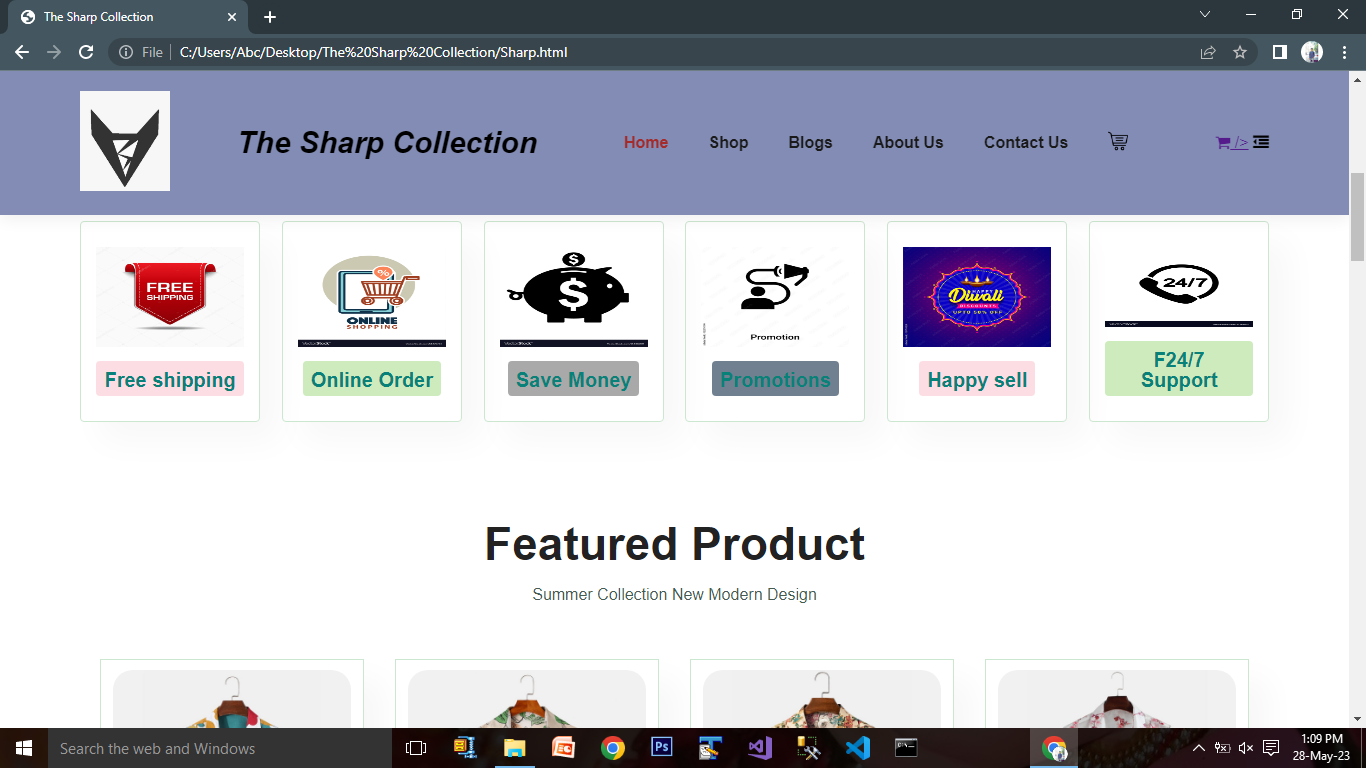This screenshot has height=768, width=1366.
Task: Click the page vertical scrollbar thumb
Action: point(1357,216)
